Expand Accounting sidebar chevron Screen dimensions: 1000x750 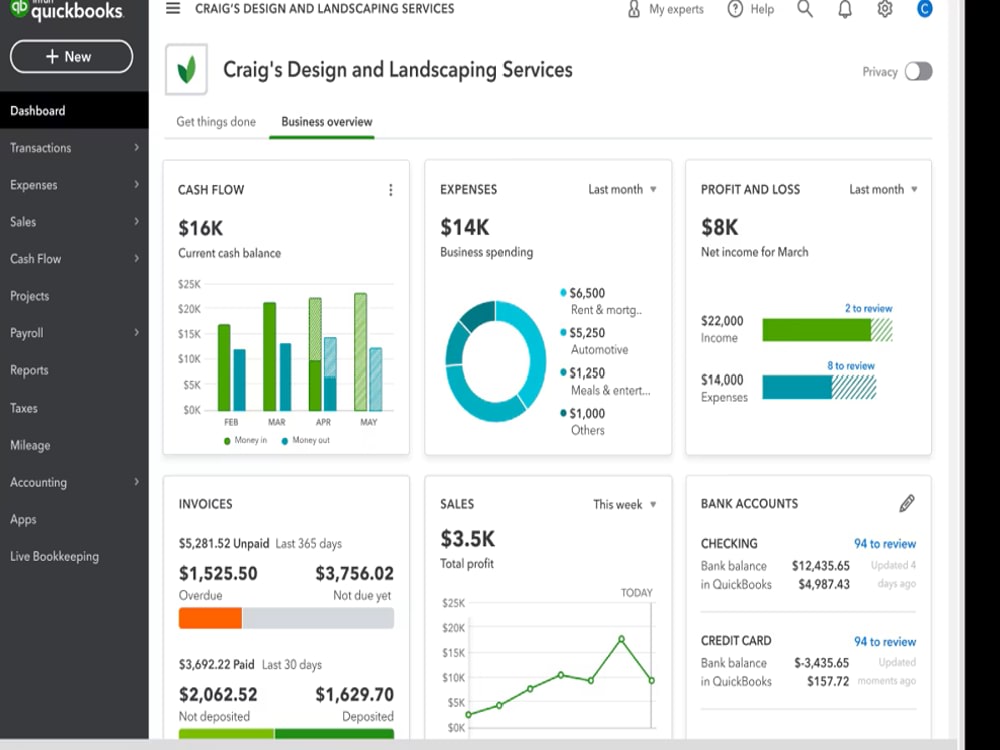(136, 482)
